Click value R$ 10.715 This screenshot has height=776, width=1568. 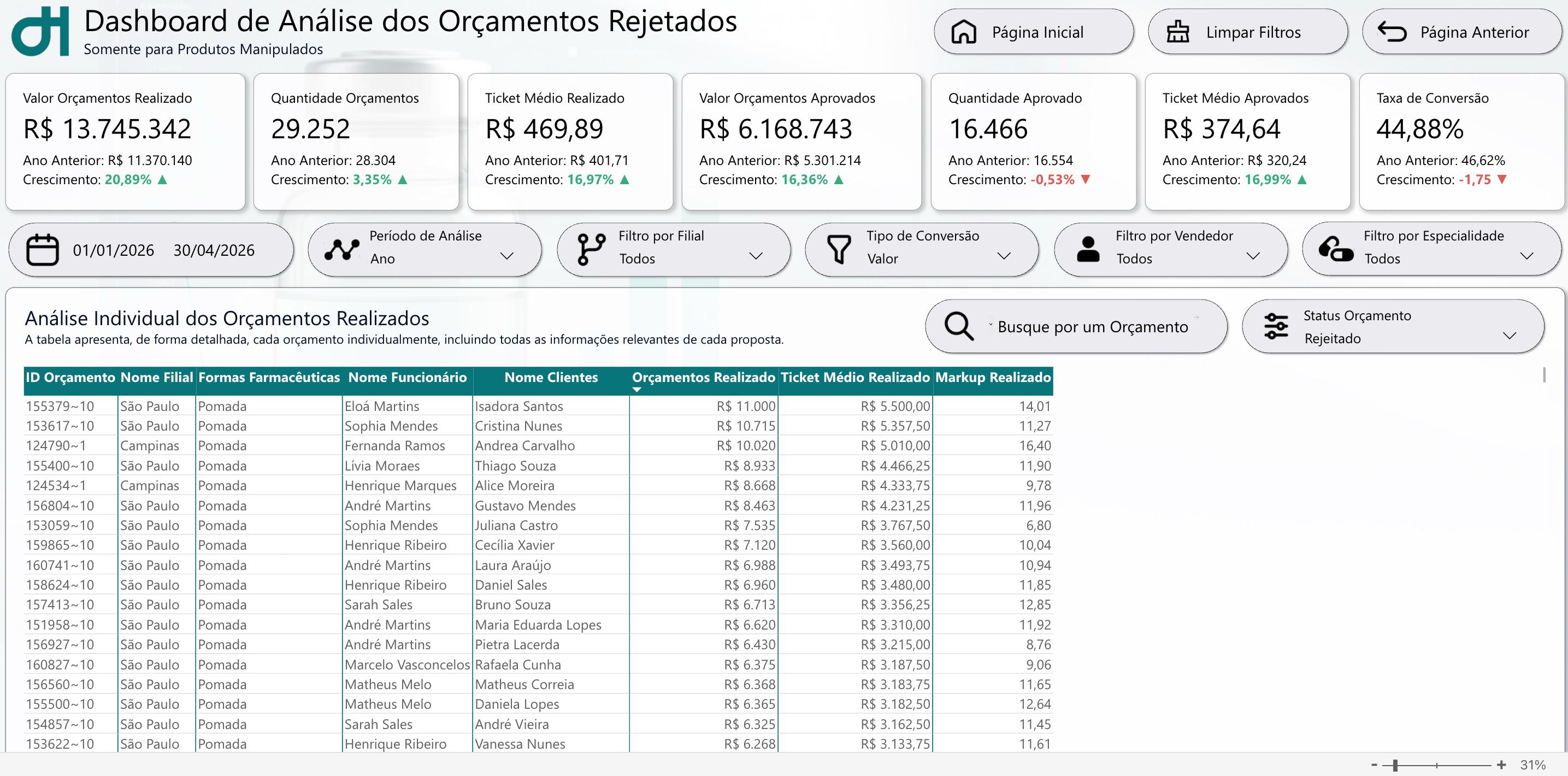pos(746,426)
